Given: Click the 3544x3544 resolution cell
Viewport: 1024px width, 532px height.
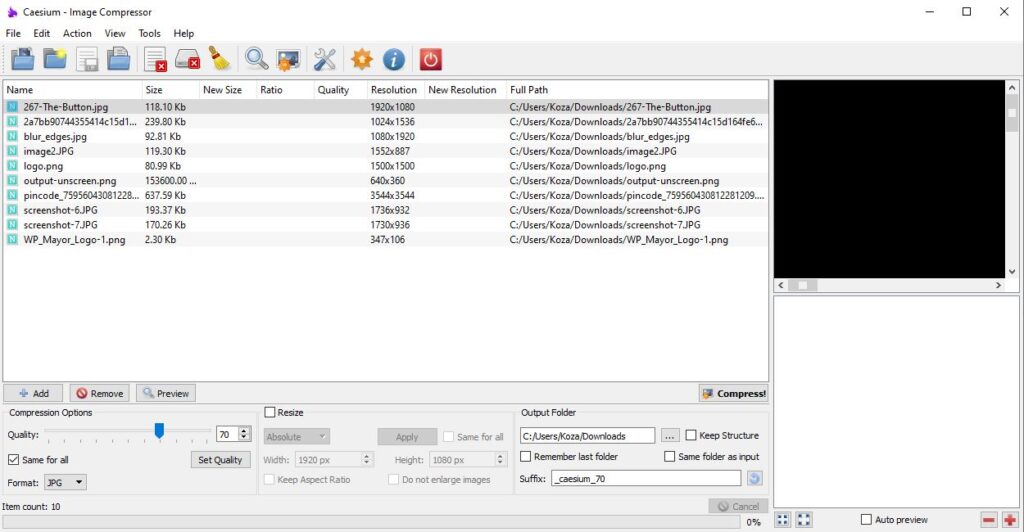Looking at the screenshot, I should pos(392,195).
